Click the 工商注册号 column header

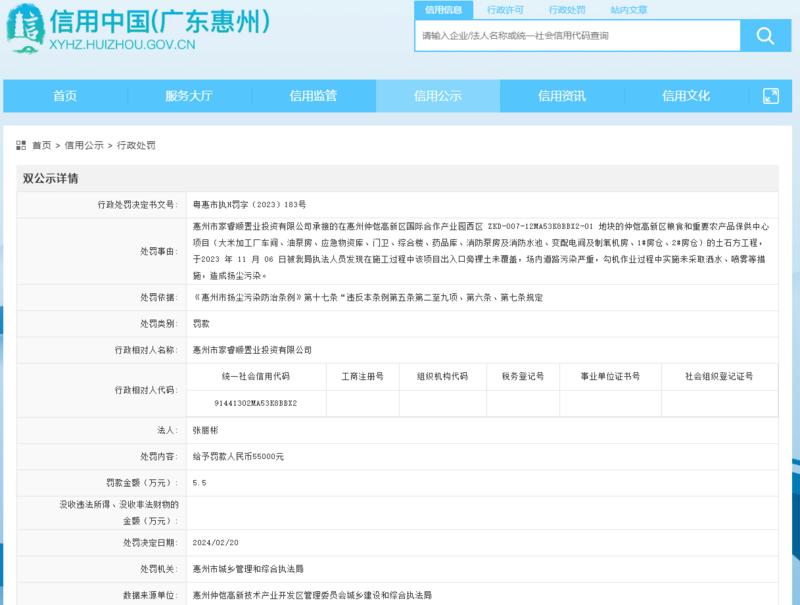pyautogui.click(x=363, y=376)
